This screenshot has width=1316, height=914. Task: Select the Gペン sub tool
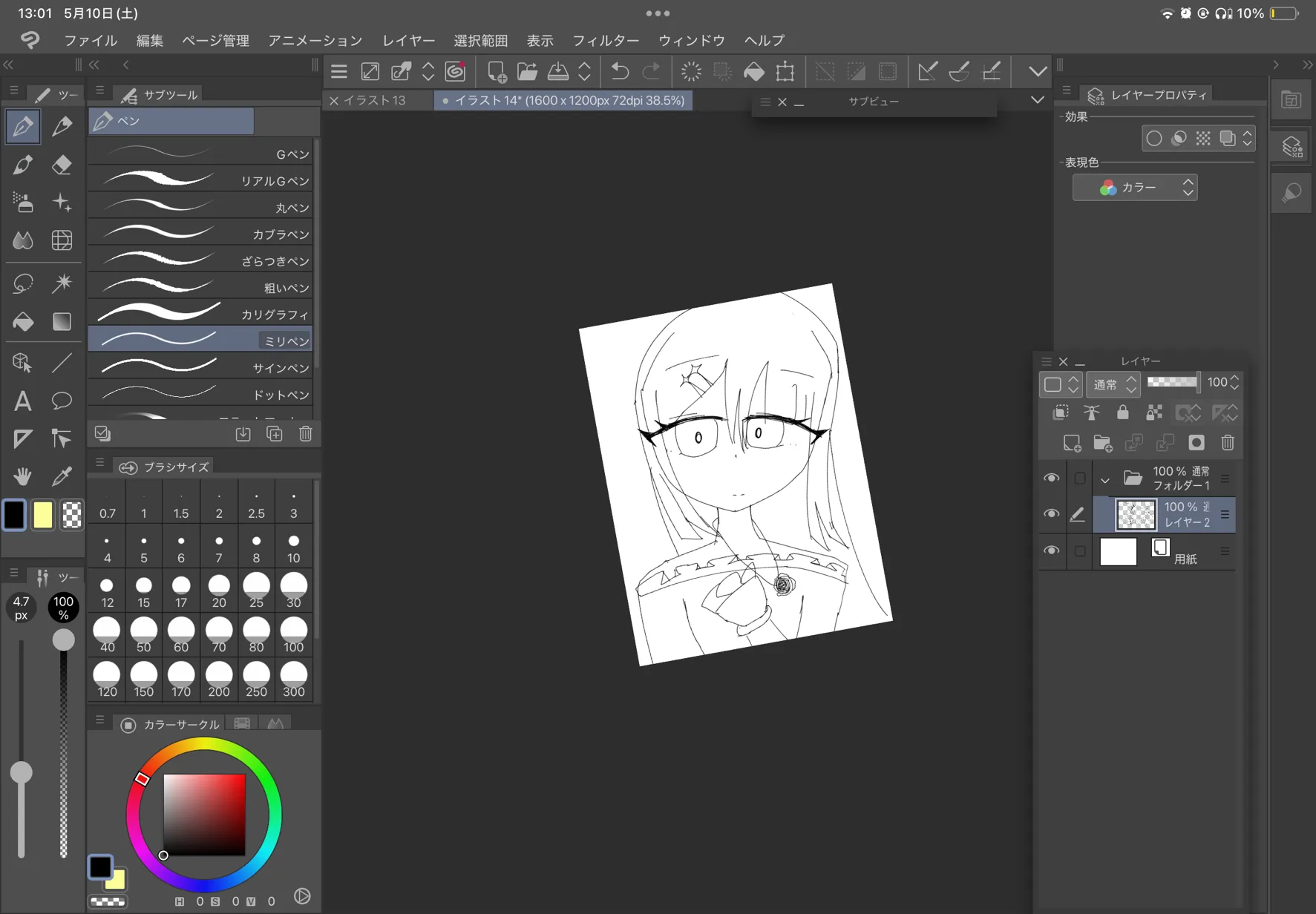(200, 154)
